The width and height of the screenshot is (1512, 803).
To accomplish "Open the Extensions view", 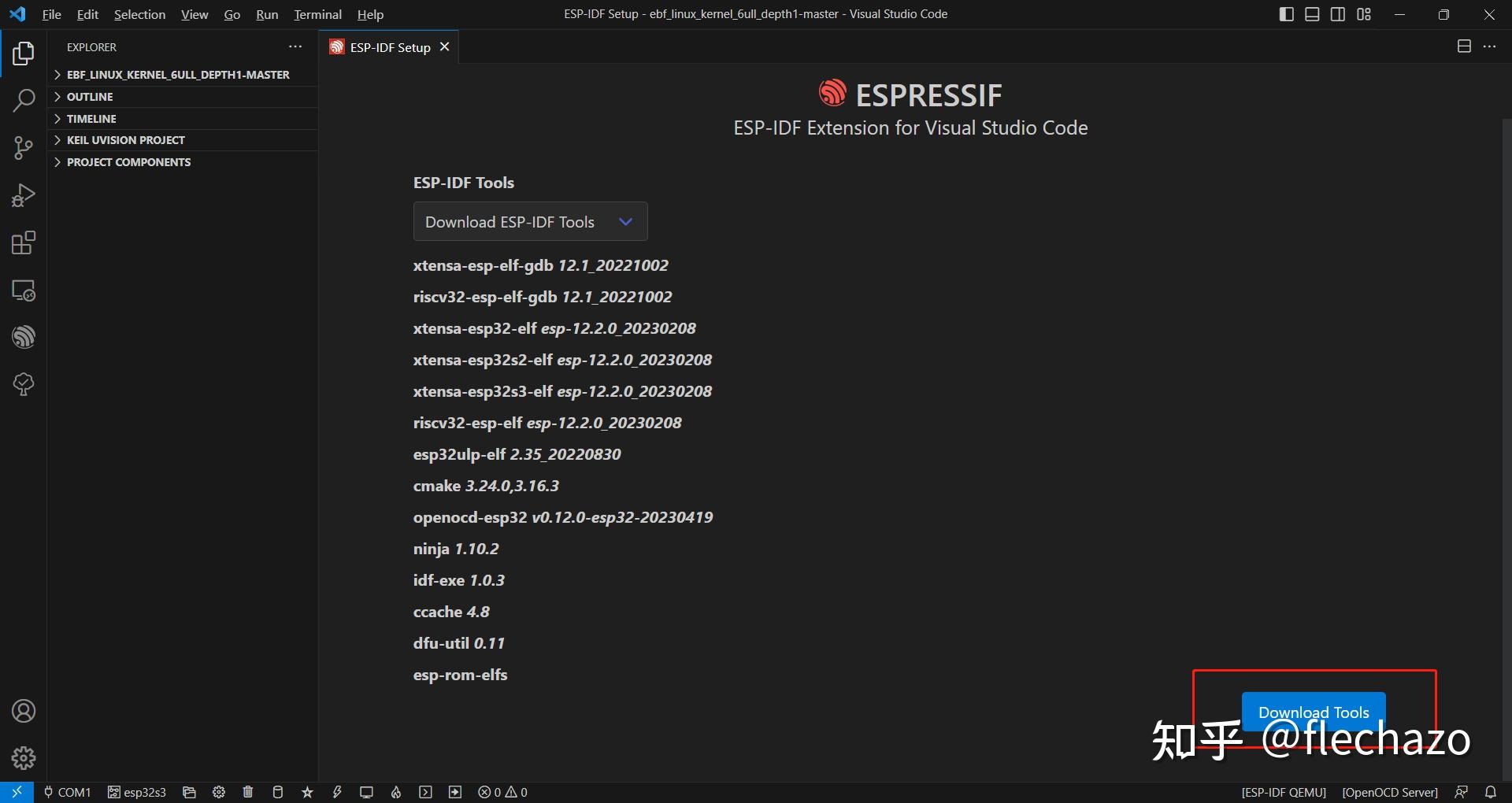I will click(24, 242).
